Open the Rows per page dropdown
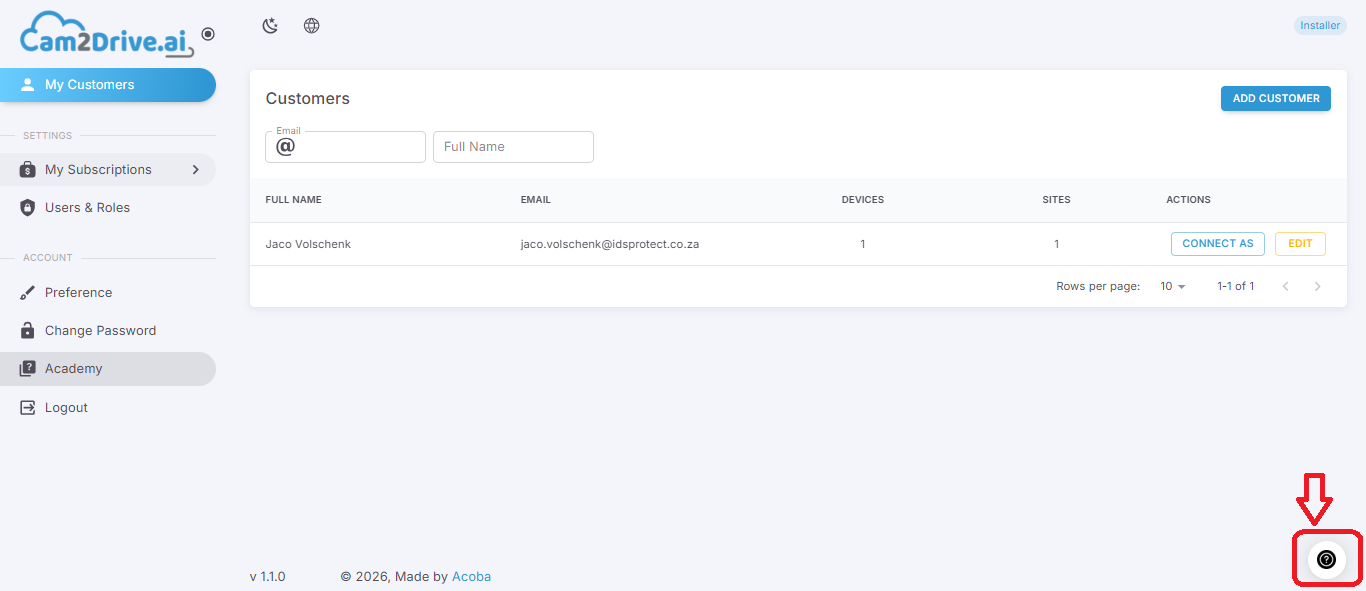Viewport: 1366px width, 591px height. coord(1173,286)
